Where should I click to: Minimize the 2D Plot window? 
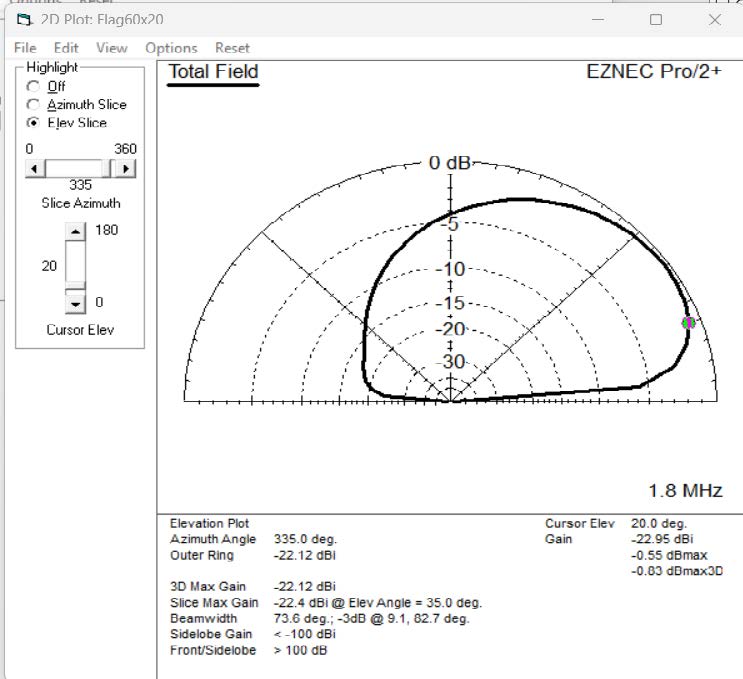pos(597,20)
